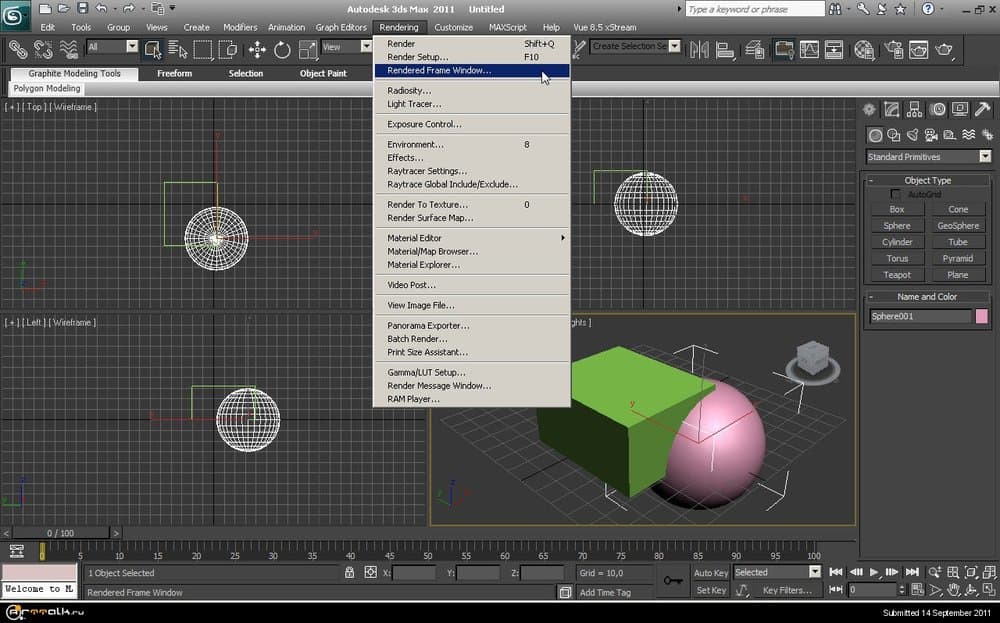The image size is (1000, 623).
Task: Activate the Select and Rotate tool
Action: pos(282,49)
